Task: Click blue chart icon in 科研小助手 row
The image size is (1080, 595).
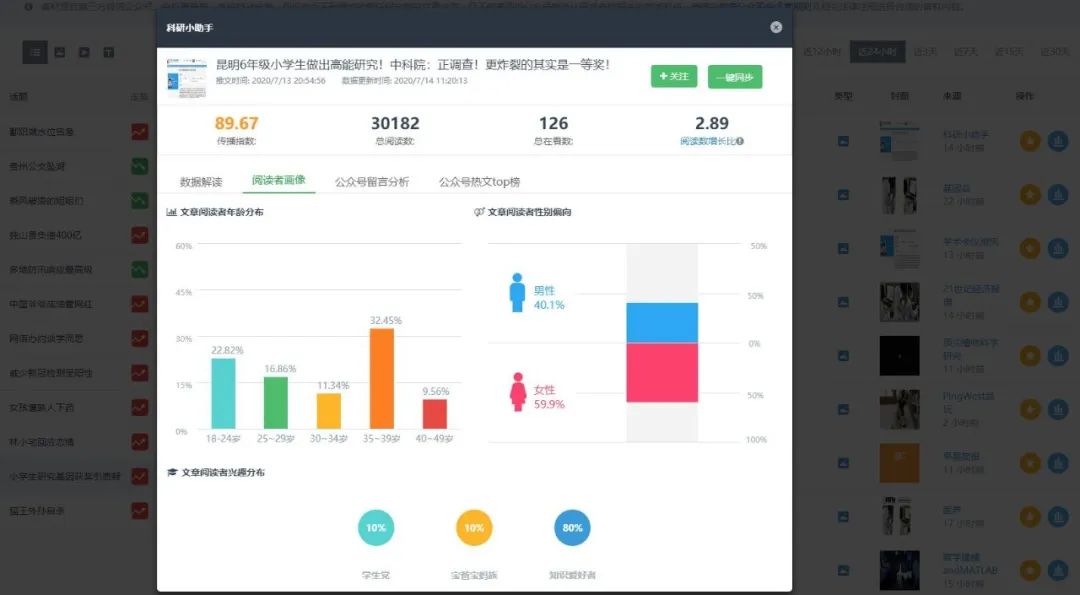Action: click(1058, 141)
